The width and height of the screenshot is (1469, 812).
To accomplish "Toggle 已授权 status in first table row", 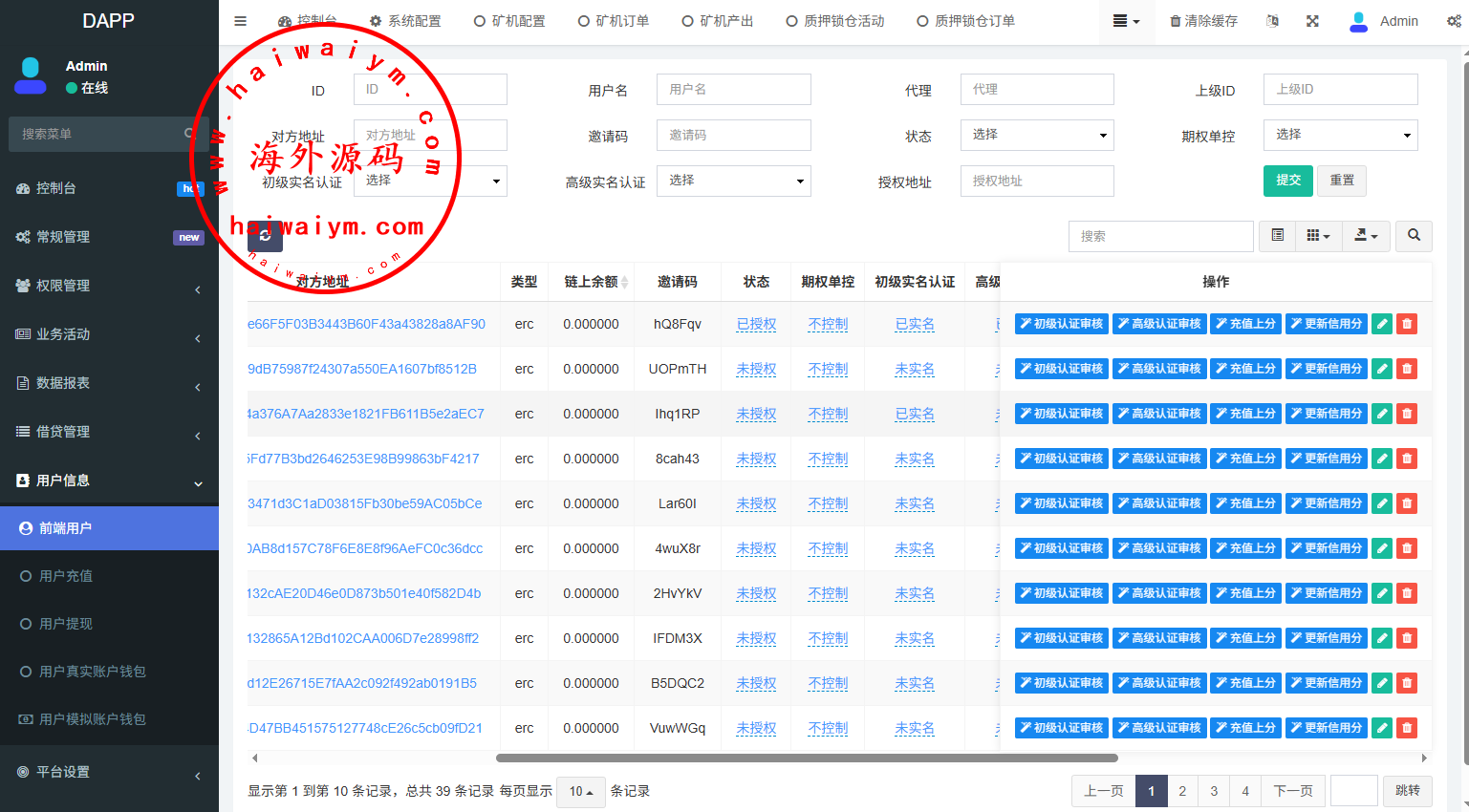I will click(756, 324).
